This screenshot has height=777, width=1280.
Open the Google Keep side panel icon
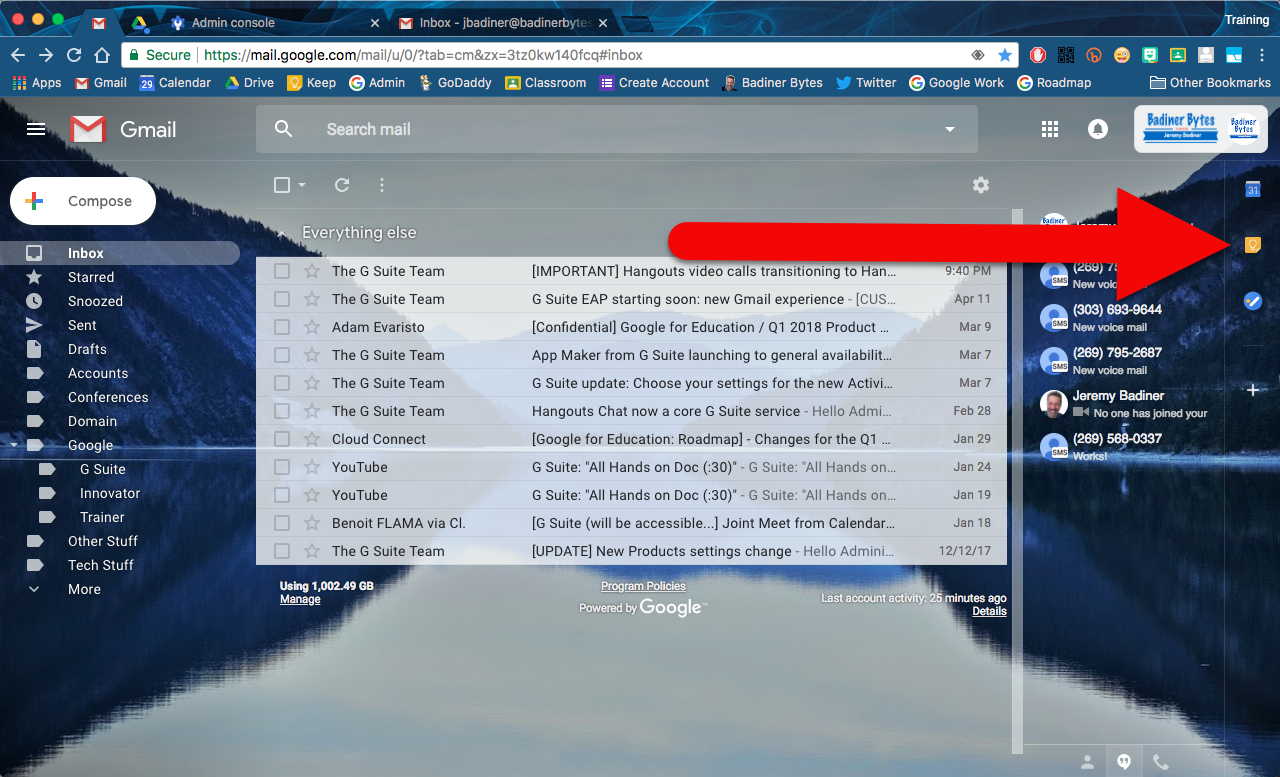click(1252, 245)
